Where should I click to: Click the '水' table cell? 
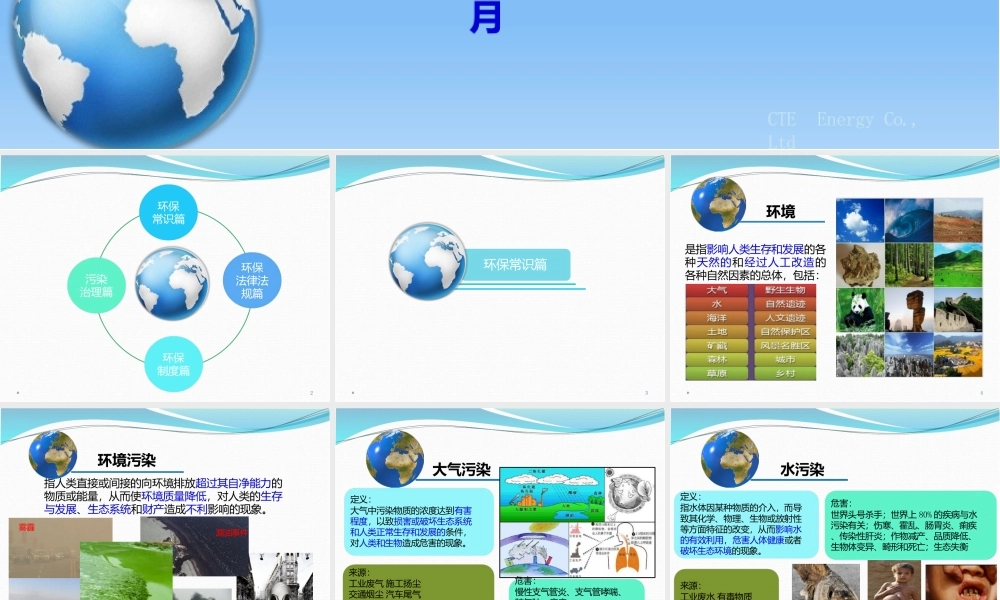717,304
